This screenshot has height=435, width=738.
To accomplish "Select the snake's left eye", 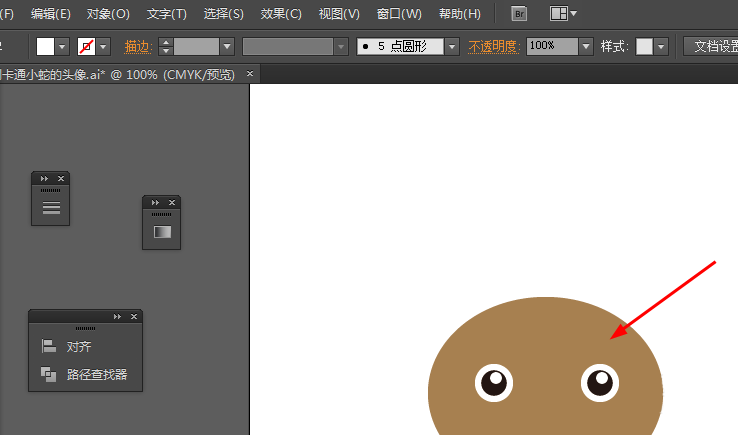I will [494, 383].
